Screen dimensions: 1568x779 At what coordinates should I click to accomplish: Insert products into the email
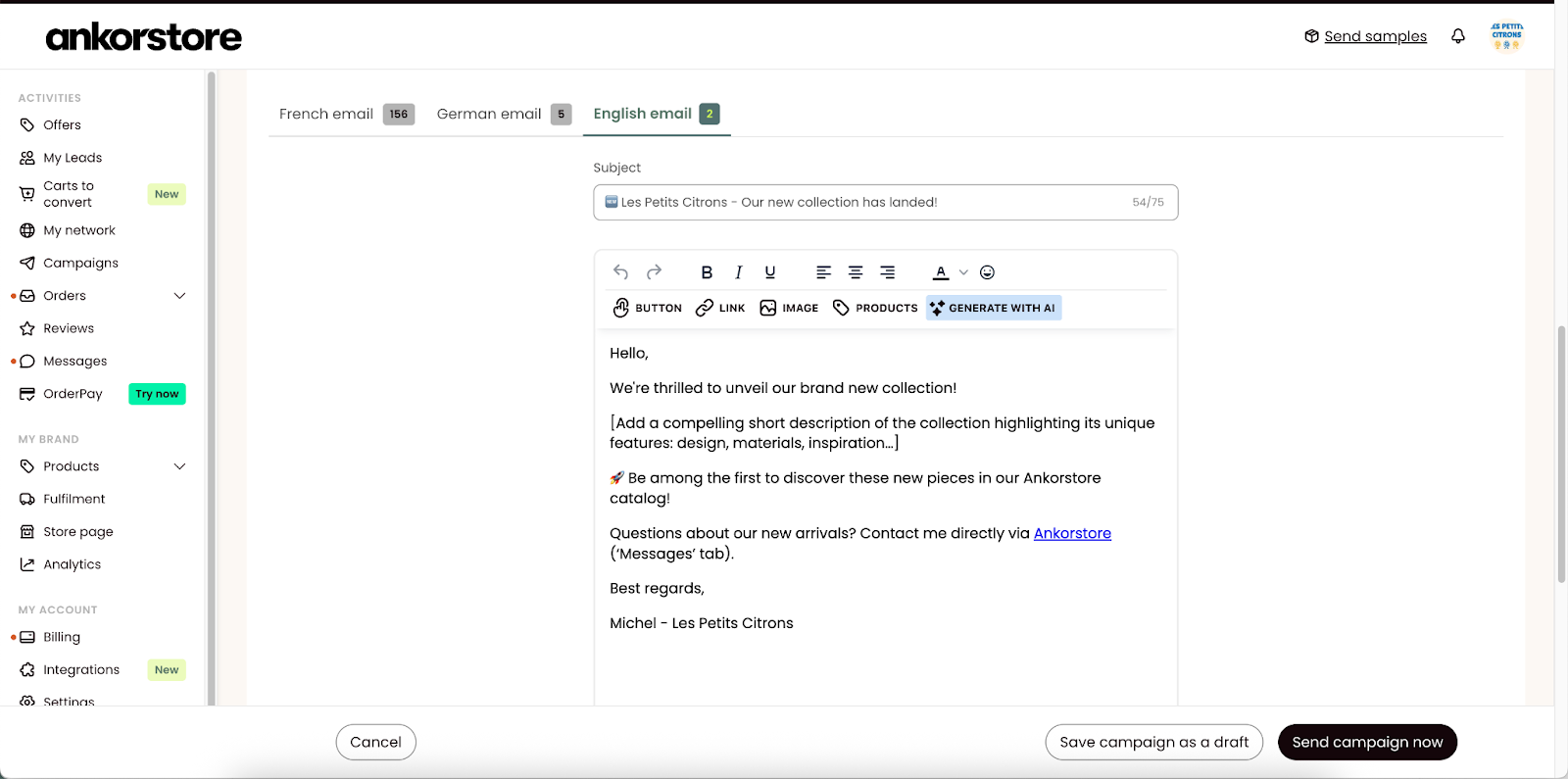[x=875, y=308]
